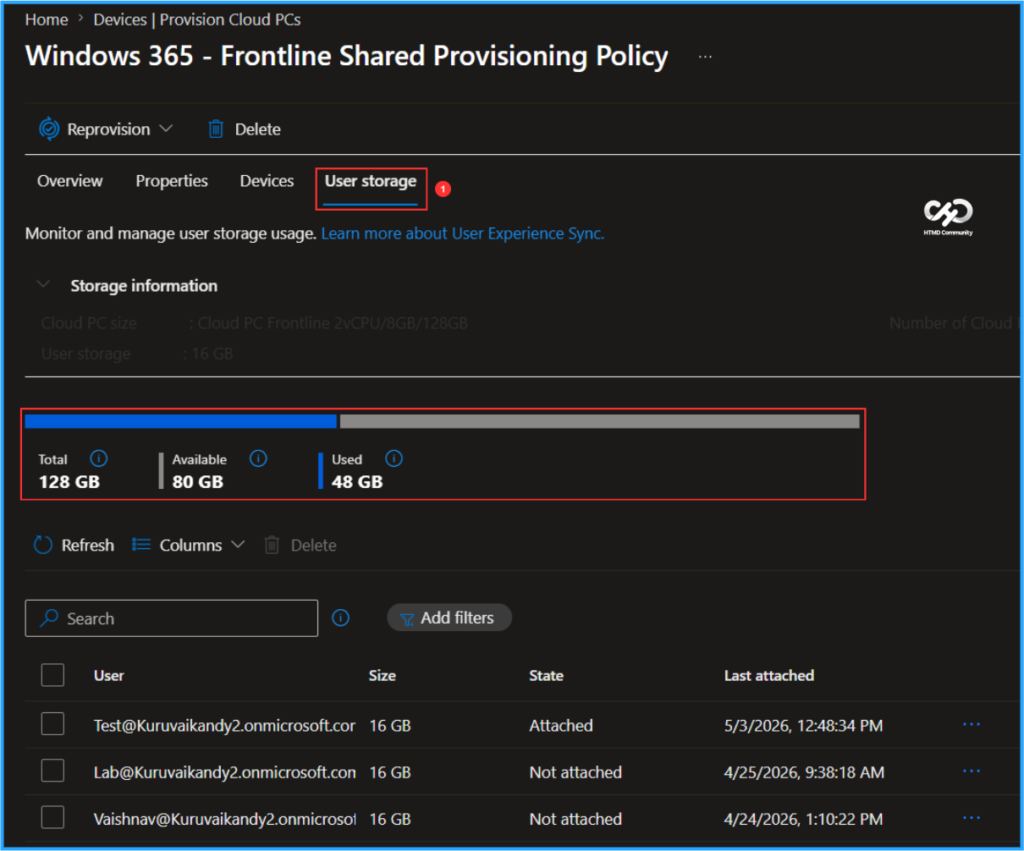Sort by the User column header
1024x851 pixels.
(109, 675)
